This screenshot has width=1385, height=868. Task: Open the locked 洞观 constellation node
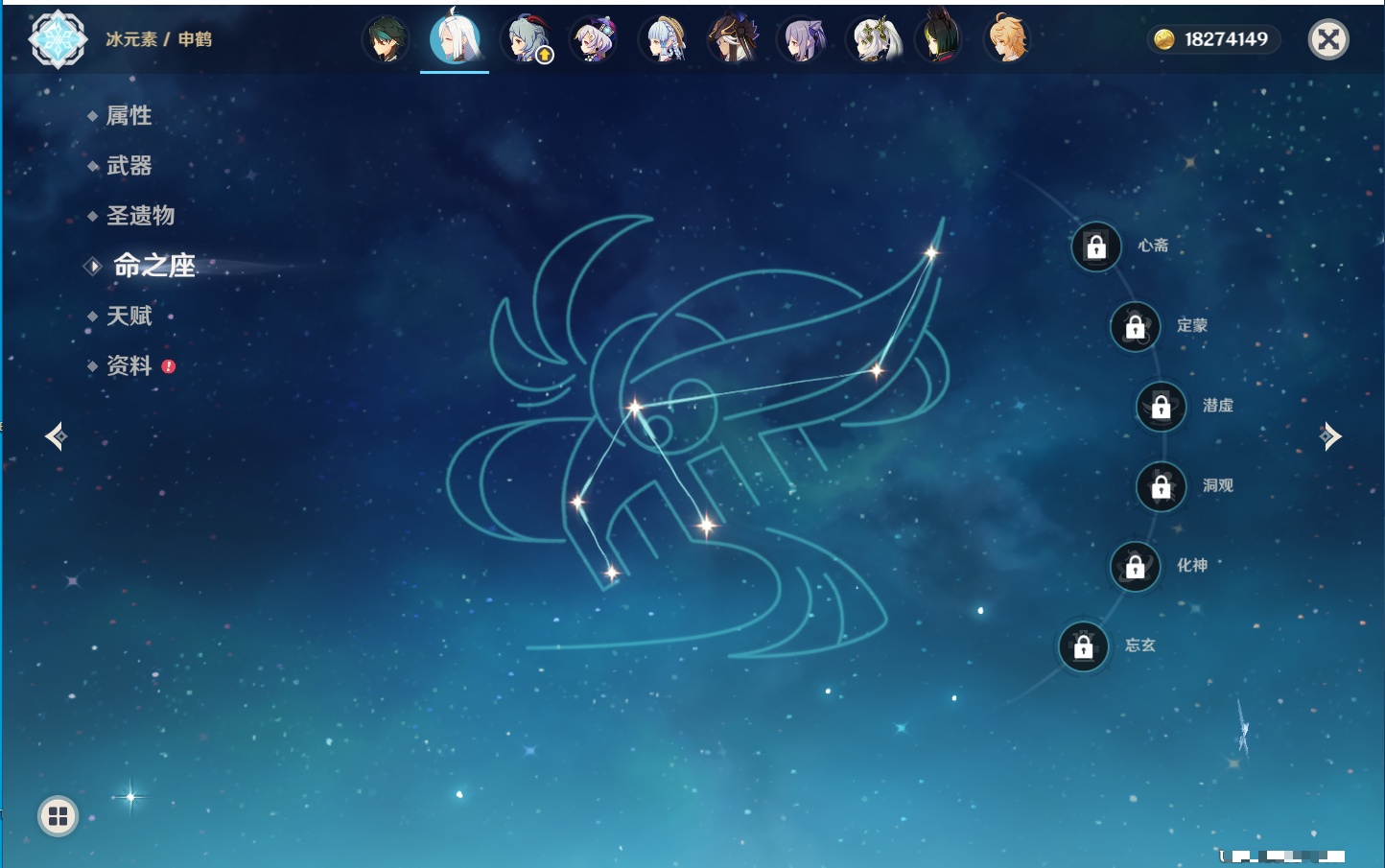1162,487
